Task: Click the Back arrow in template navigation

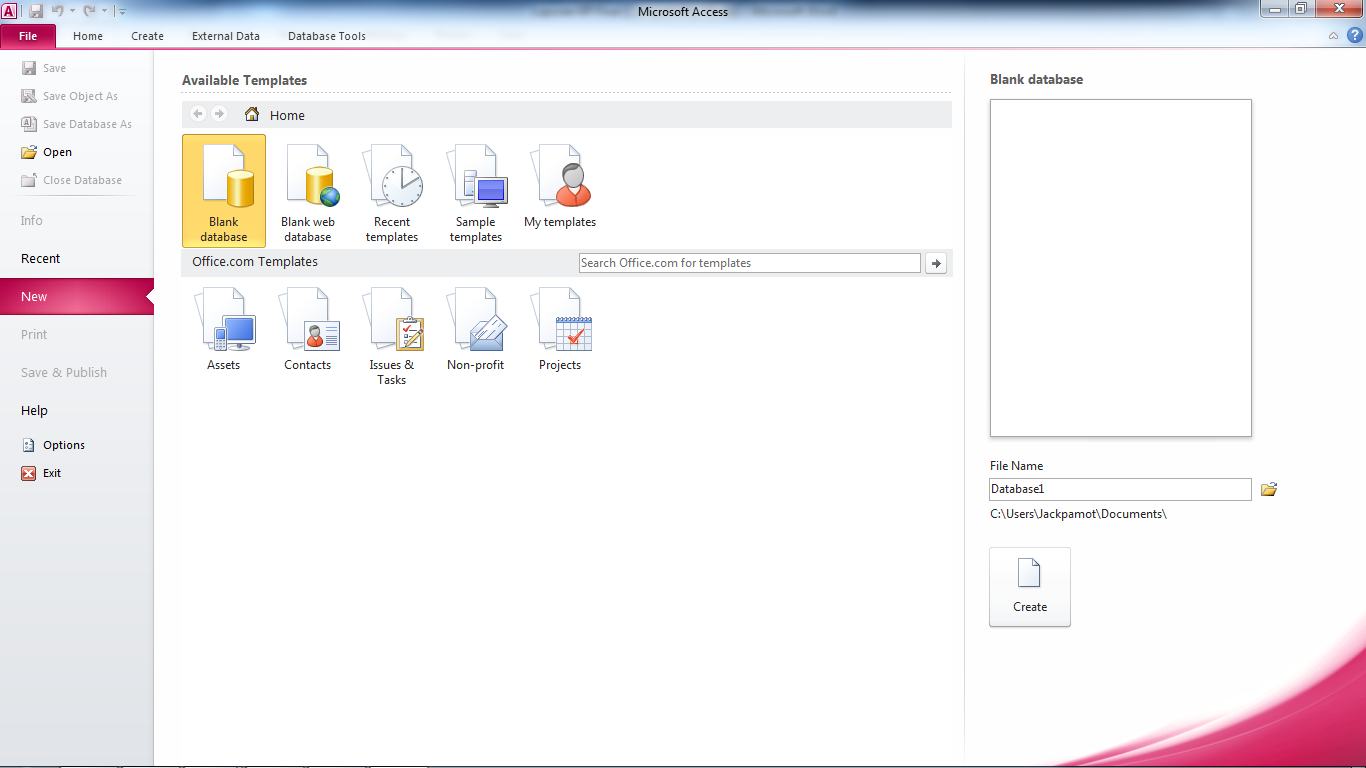Action: 198,114
